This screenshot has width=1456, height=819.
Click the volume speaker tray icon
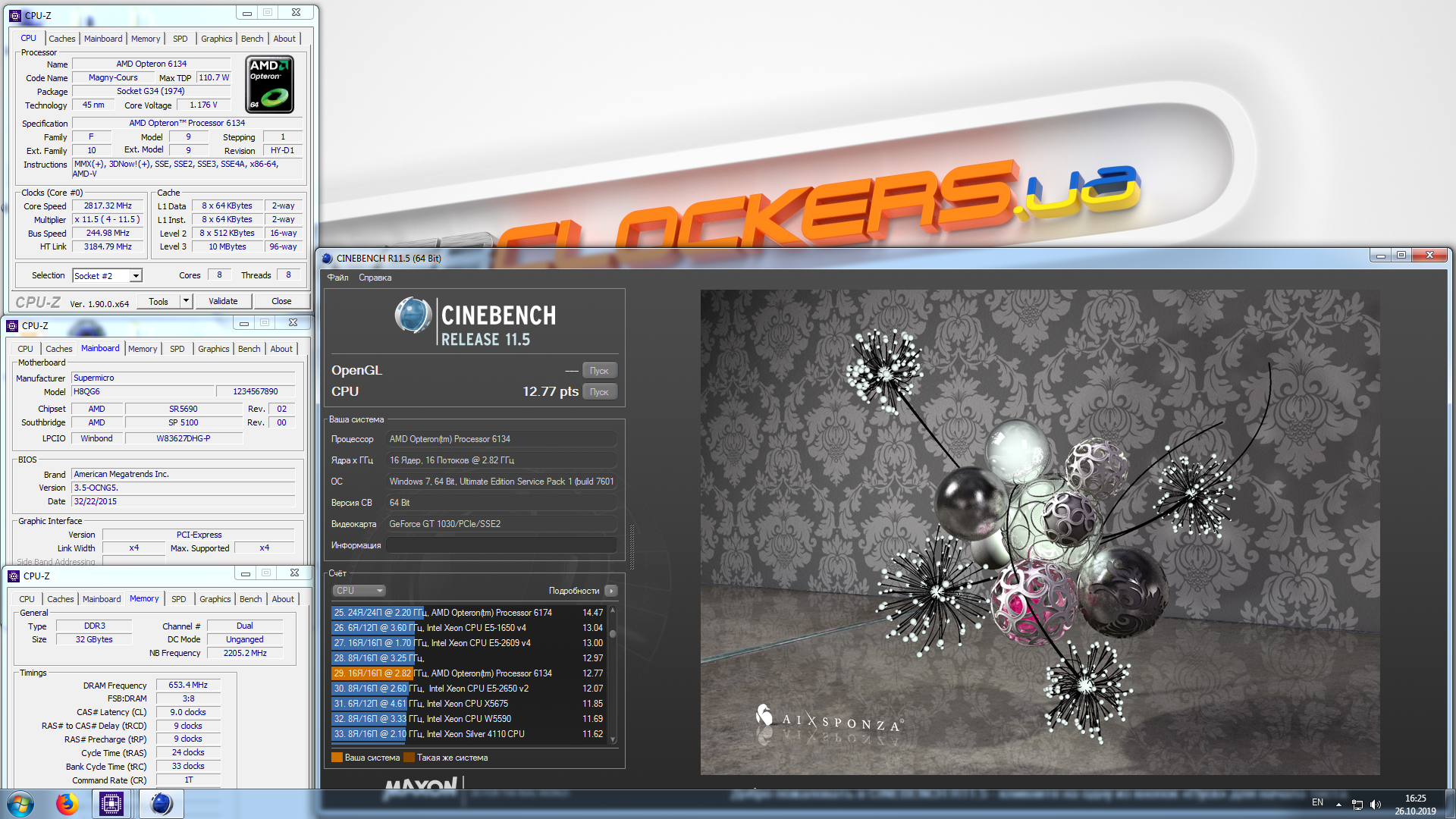(x=1376, y=804)
